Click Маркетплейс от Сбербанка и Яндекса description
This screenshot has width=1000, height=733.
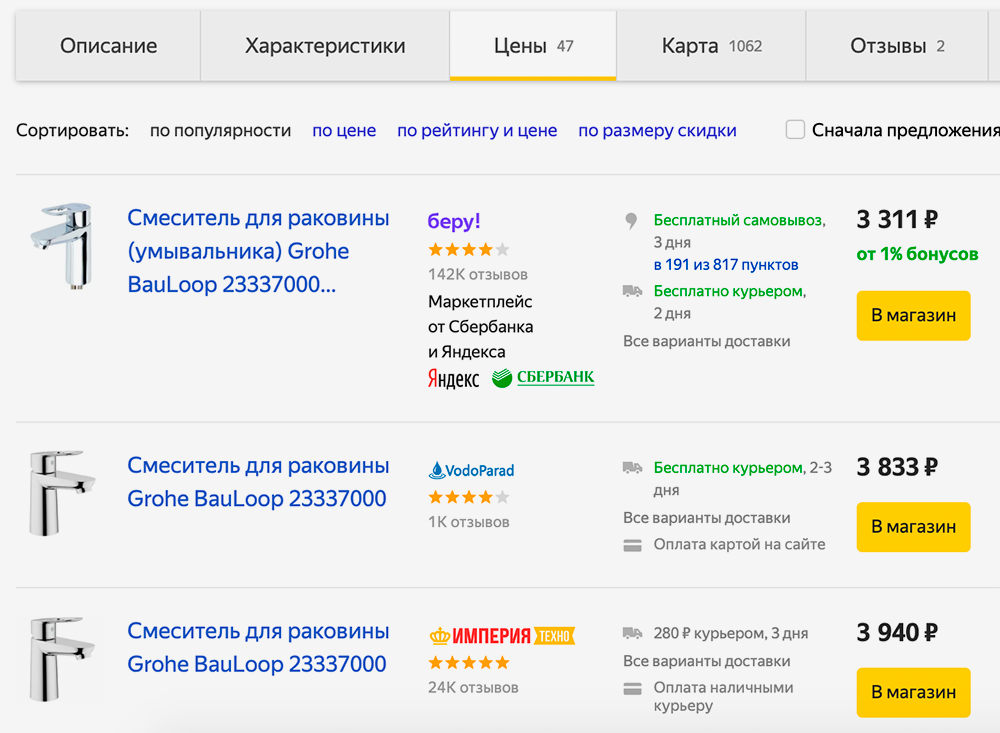click(480, 327)
